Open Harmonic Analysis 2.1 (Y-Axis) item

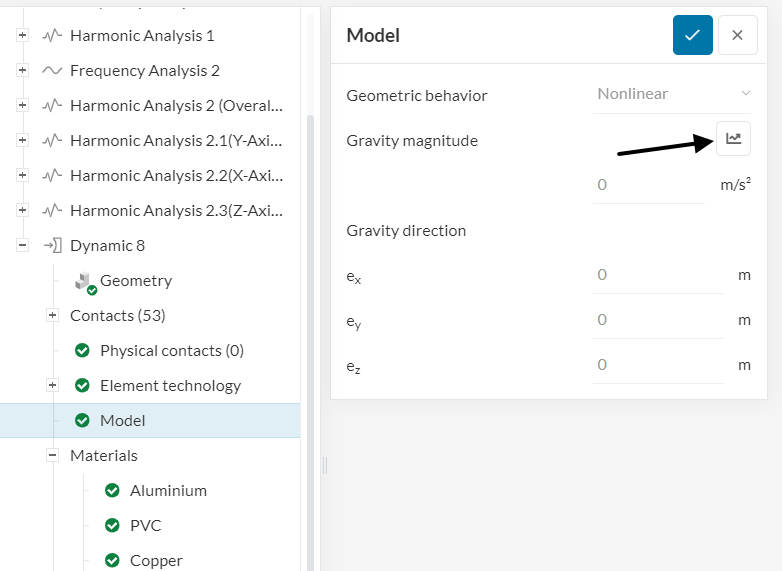[176, 141]
